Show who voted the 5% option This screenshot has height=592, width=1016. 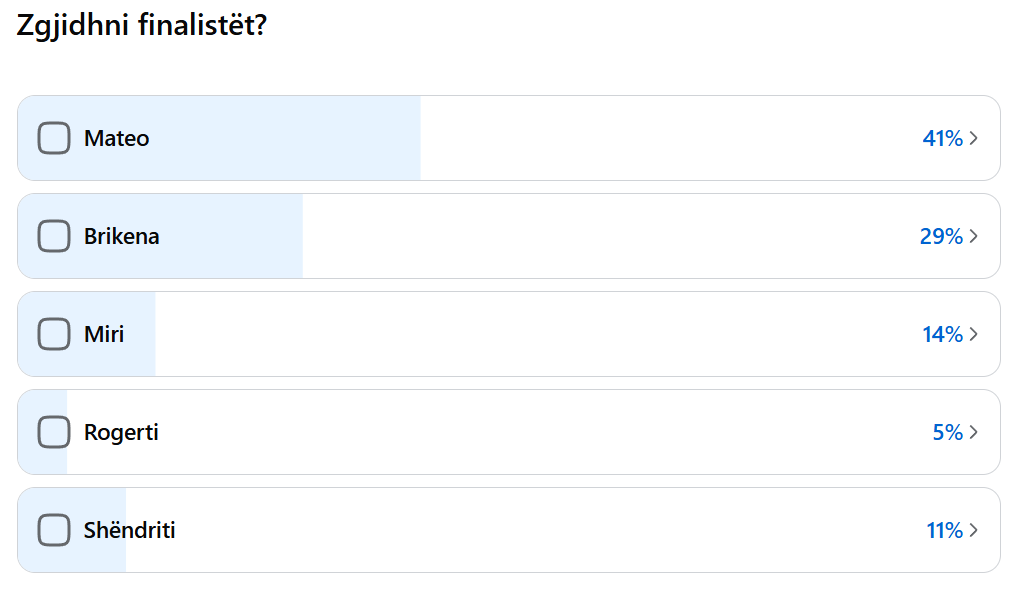pos(947,432)
